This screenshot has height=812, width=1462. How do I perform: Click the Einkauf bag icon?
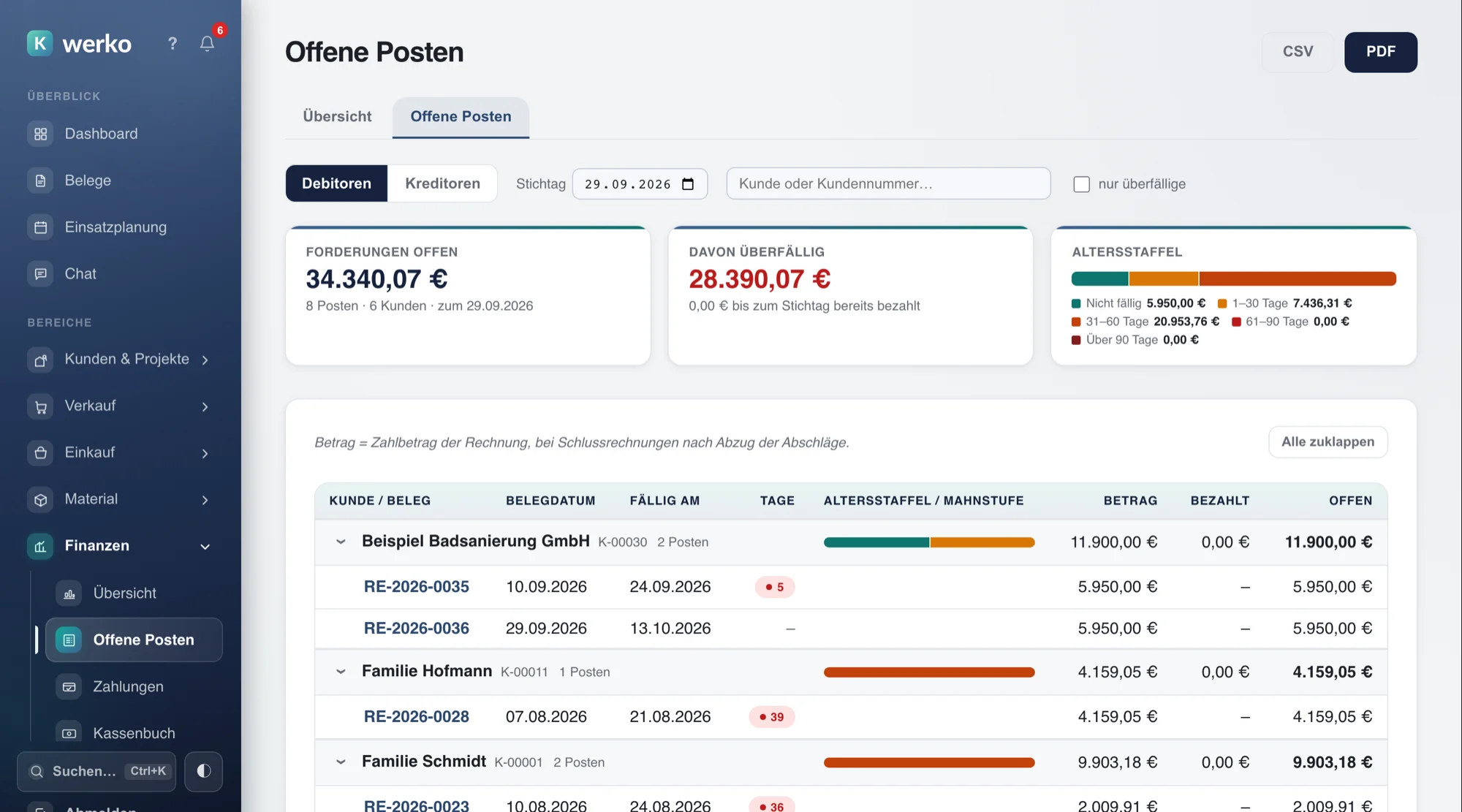tap(40, 453)
